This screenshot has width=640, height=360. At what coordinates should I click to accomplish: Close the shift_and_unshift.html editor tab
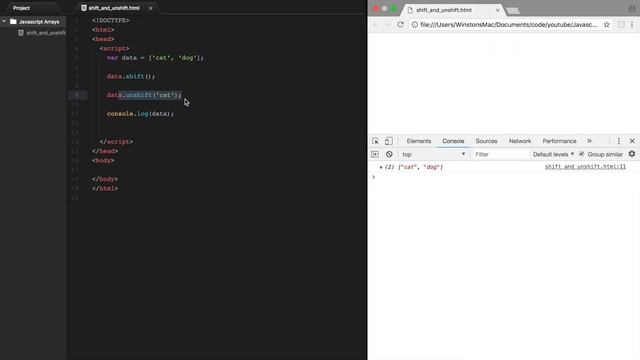click(150, 8)
